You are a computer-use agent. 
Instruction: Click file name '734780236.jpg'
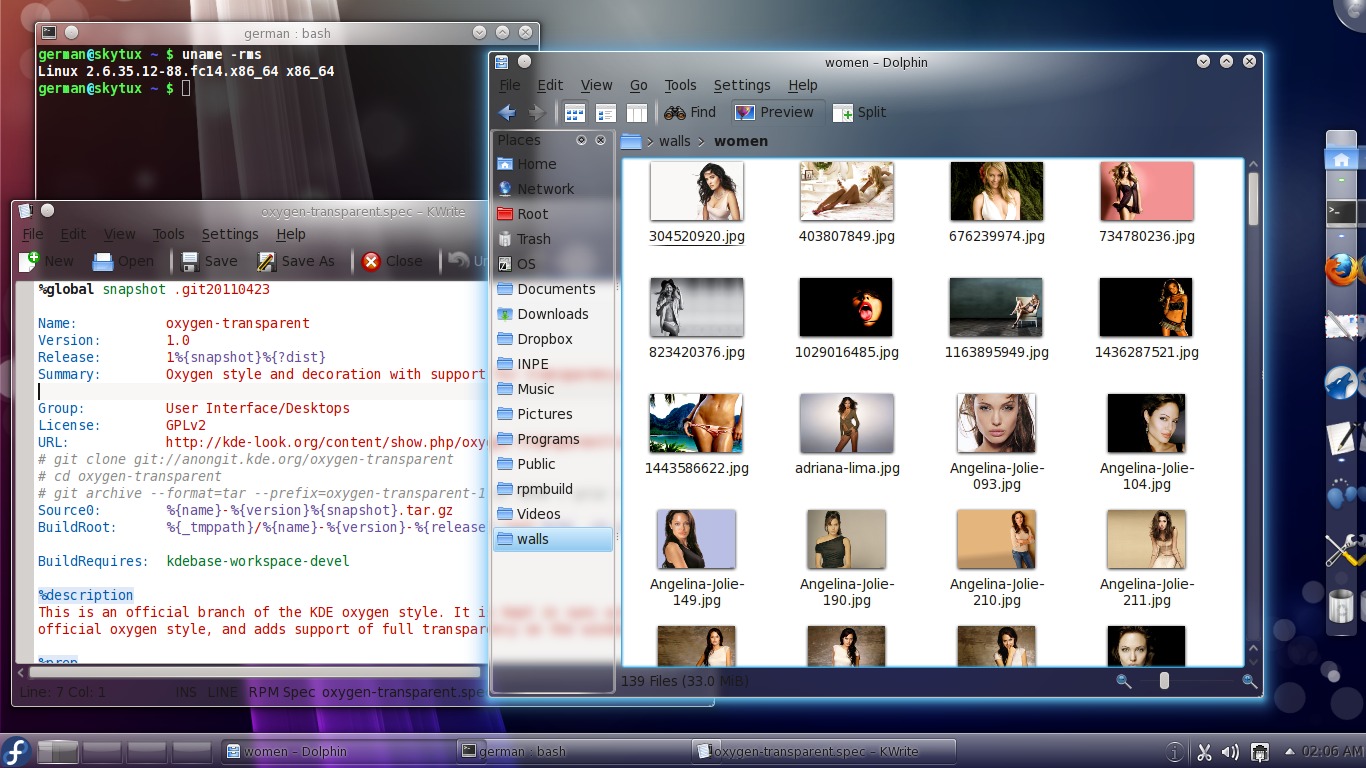pos(1147,236)
